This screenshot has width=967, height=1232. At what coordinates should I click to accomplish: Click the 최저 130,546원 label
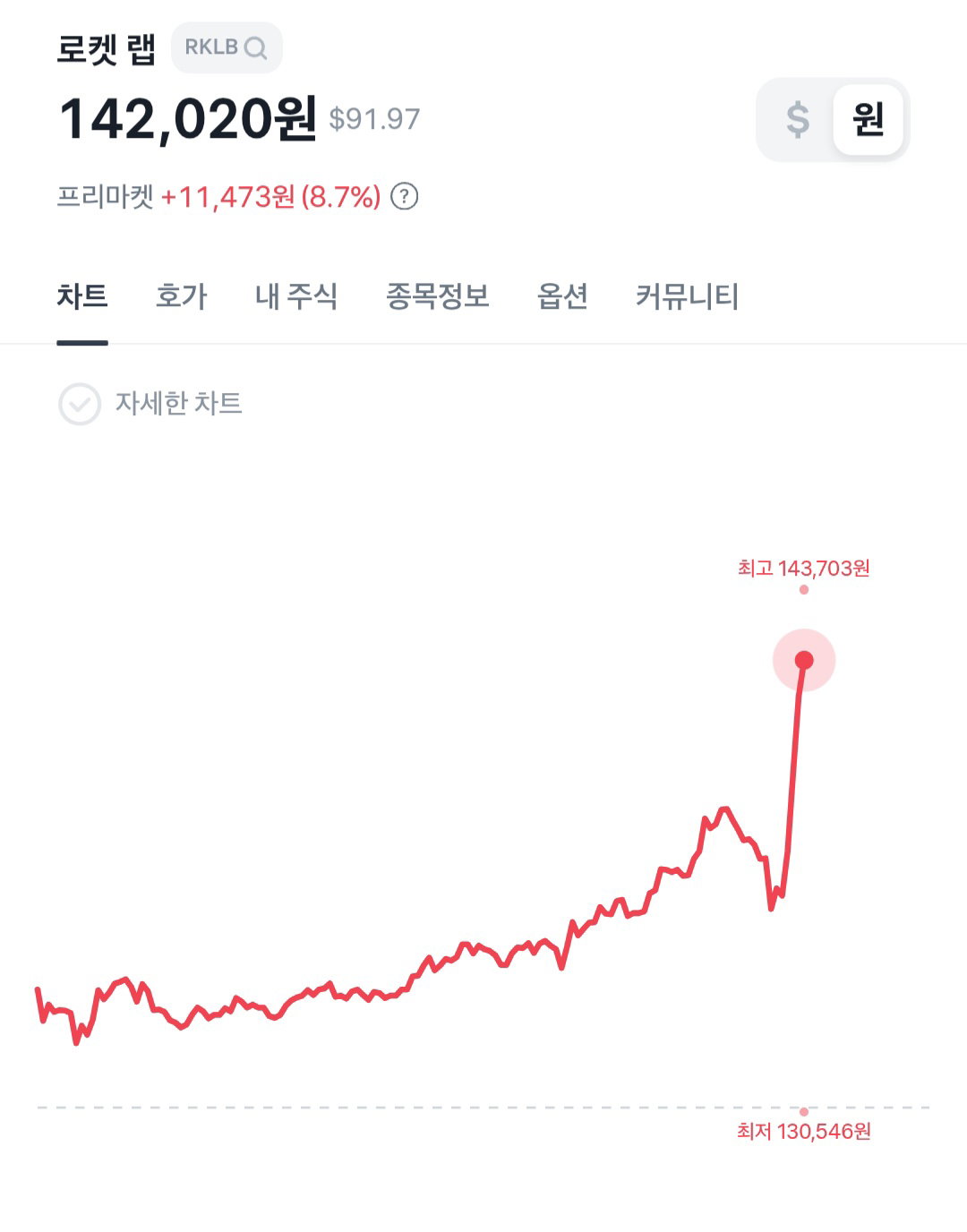[x=804, y=1132]
